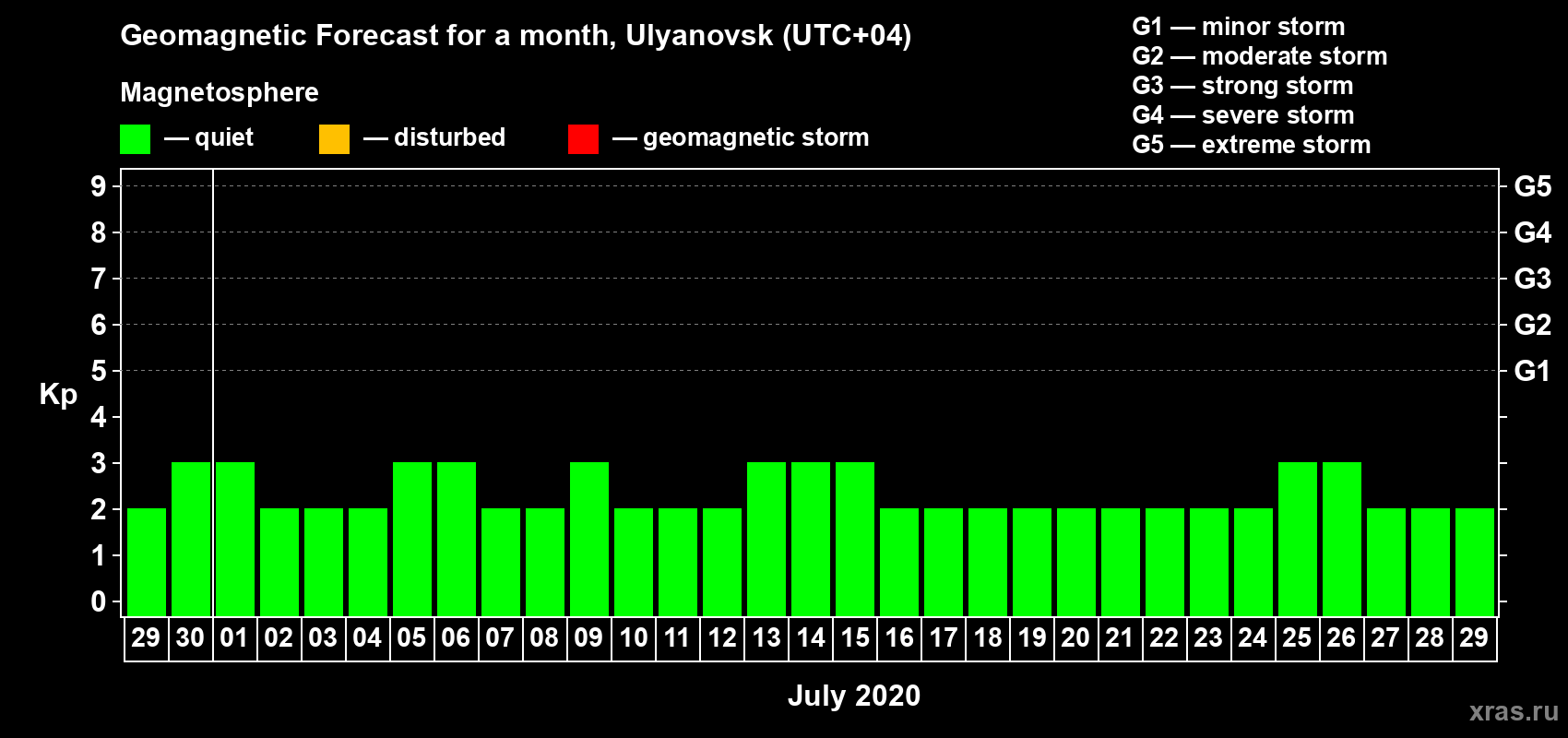The width and height of the screenshot is (1568, 738).
Task: Click the 'G2 — moderate storm' legend line
Action: (x=1260, y=56)
